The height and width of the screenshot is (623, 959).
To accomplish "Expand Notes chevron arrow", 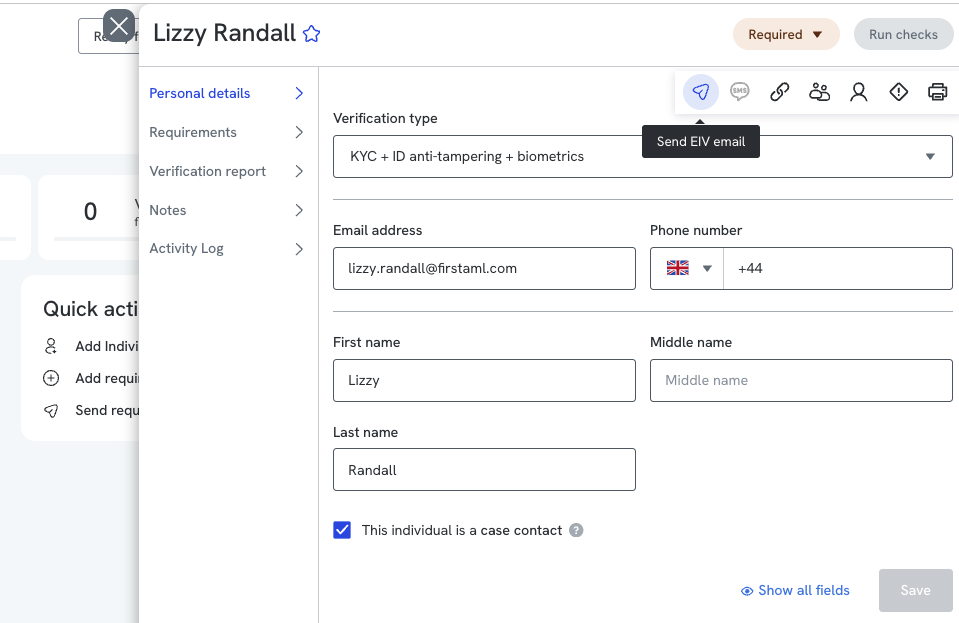I will (x=299, y=210).
